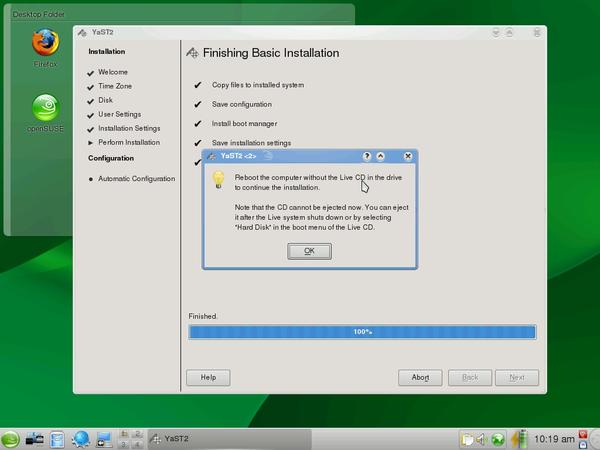Click the red logout icon beside the clock
This screenshot has width=600, height=450.
[x=583, y=434]
